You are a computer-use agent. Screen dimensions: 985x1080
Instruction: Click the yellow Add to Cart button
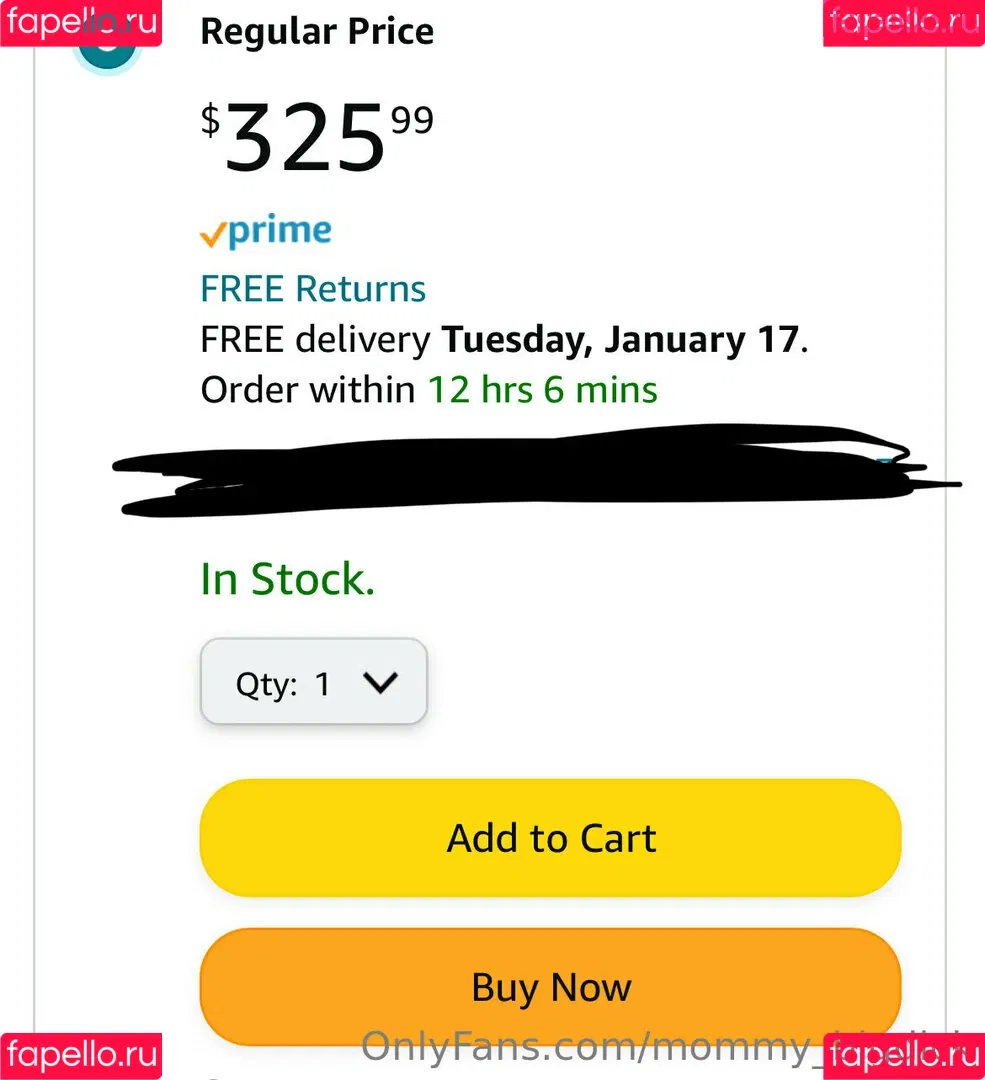pyautogui.click(x=550, y=838)
